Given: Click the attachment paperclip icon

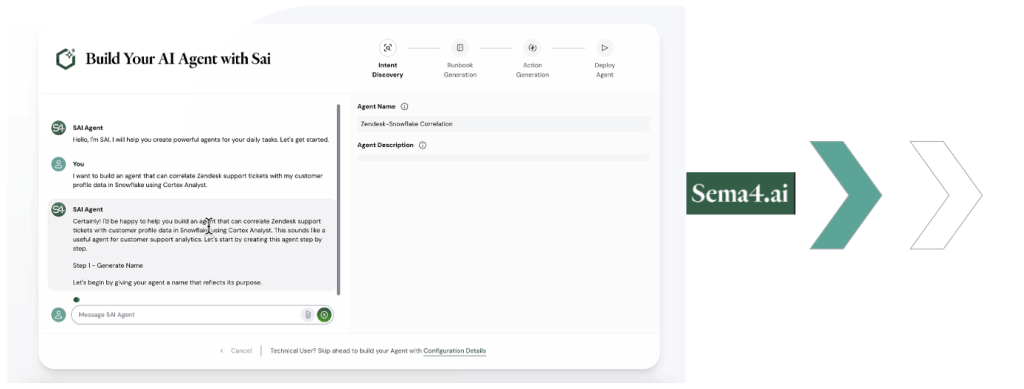Looking at the screenshot, I should pos(307,315).
